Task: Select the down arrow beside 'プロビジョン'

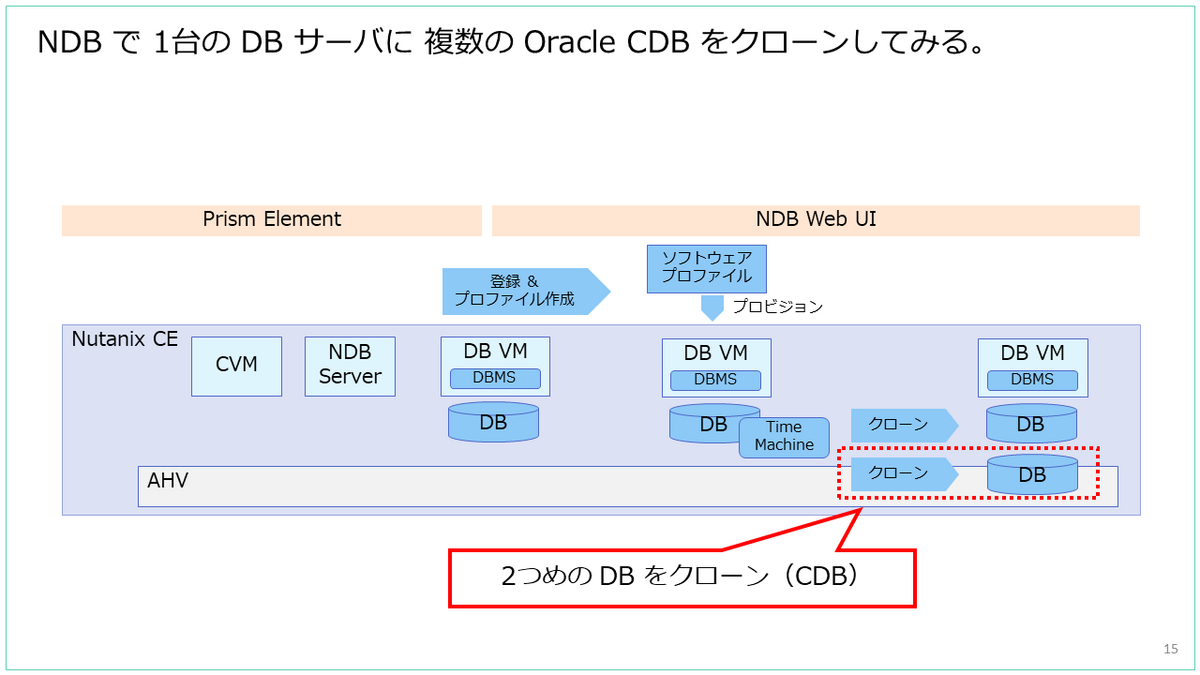Action: click(711, 308)
